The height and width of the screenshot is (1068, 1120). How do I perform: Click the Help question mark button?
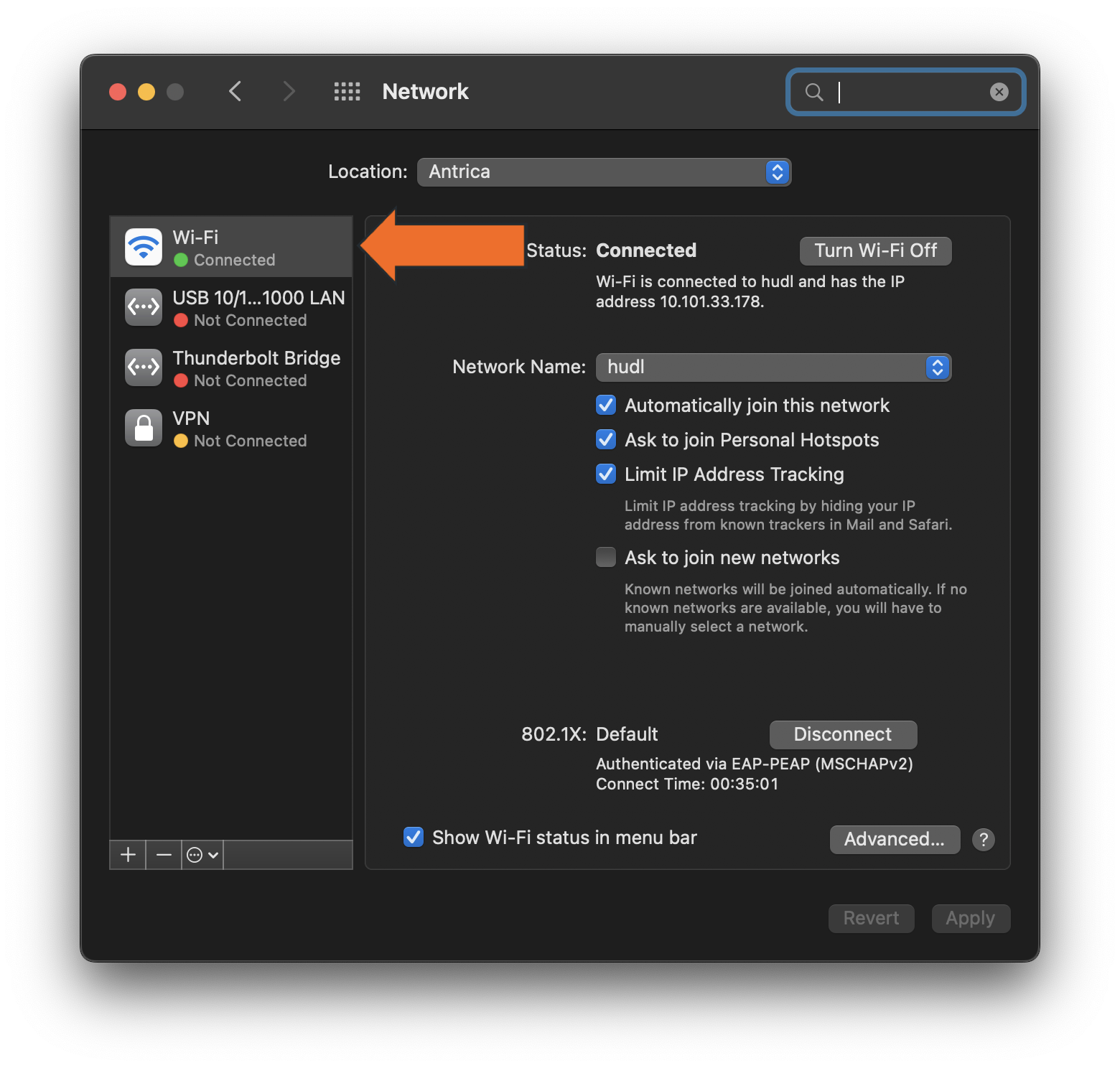coord(983,840)
